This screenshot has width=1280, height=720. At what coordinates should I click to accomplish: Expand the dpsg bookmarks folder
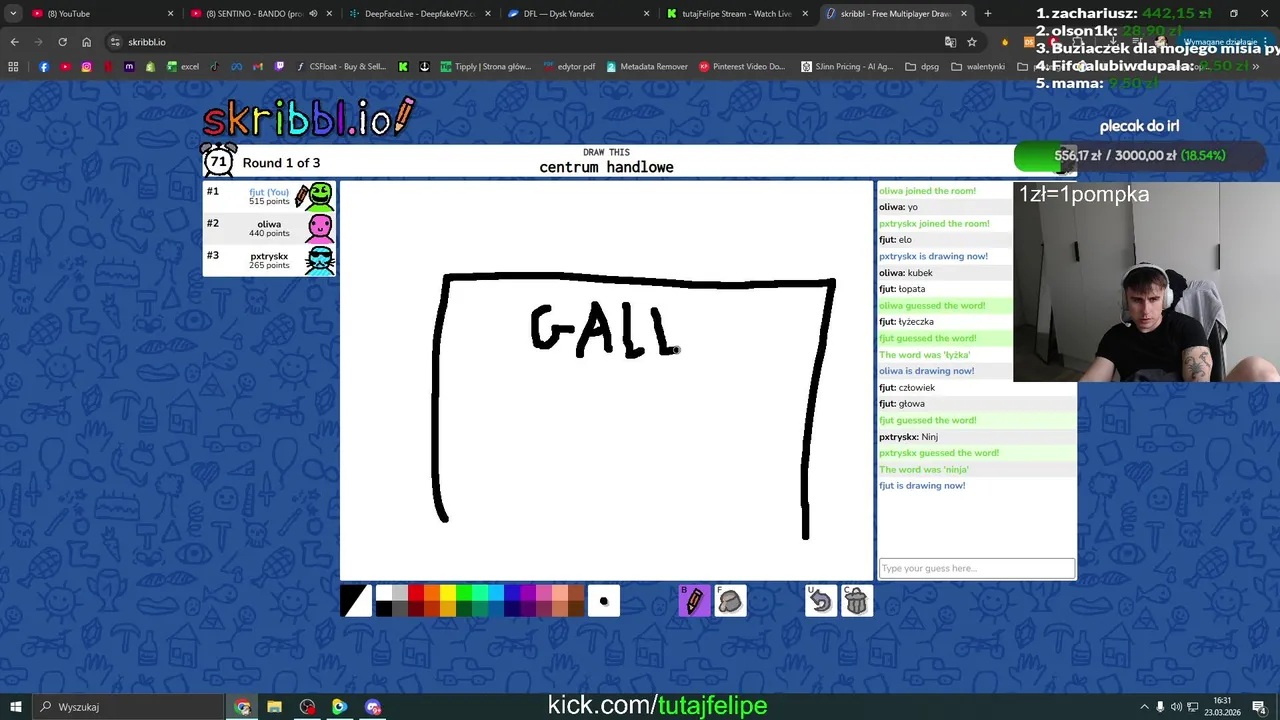[x=922, y=67]
